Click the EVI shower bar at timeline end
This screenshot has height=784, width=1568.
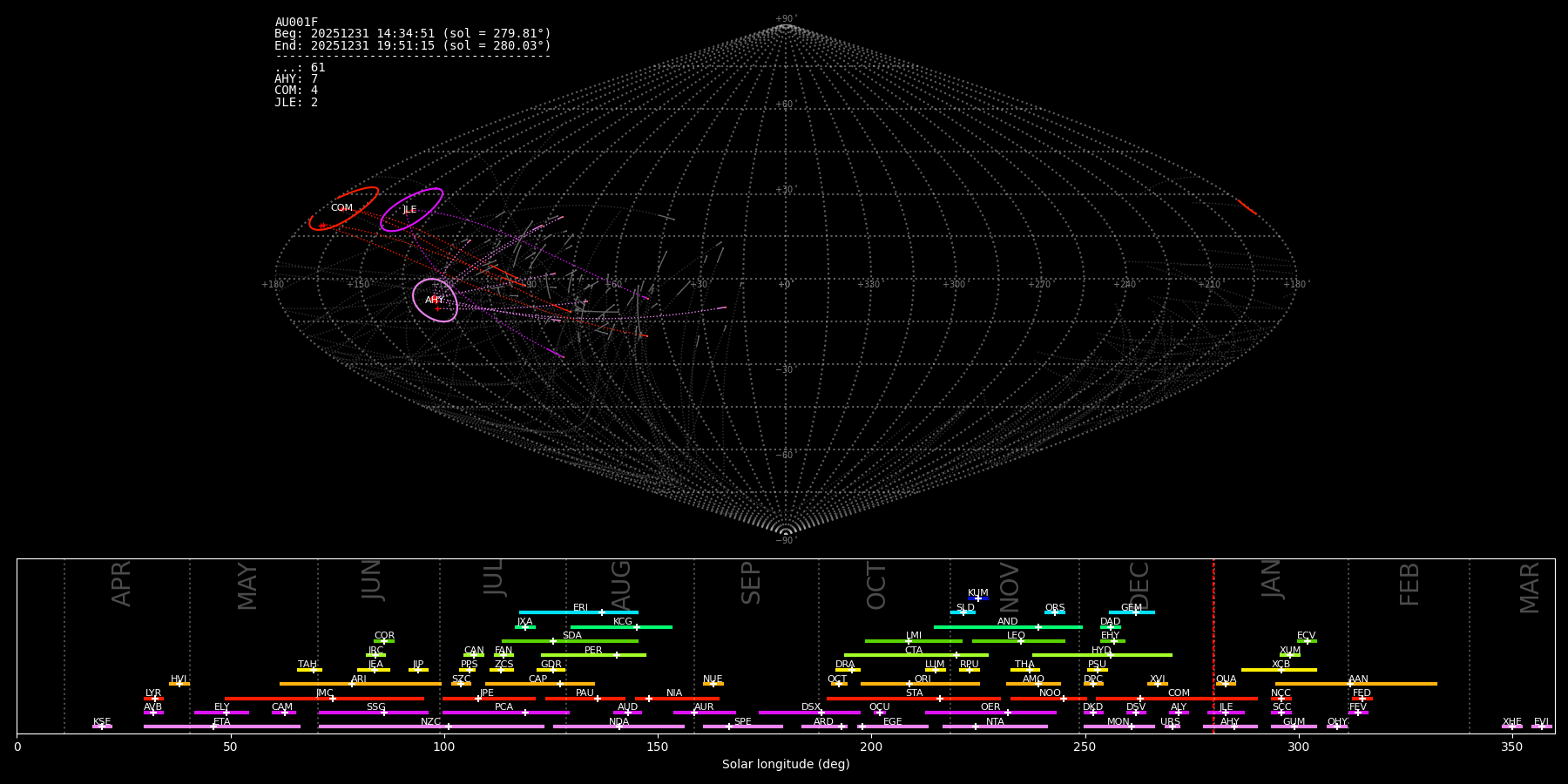tap(1542, 727)
